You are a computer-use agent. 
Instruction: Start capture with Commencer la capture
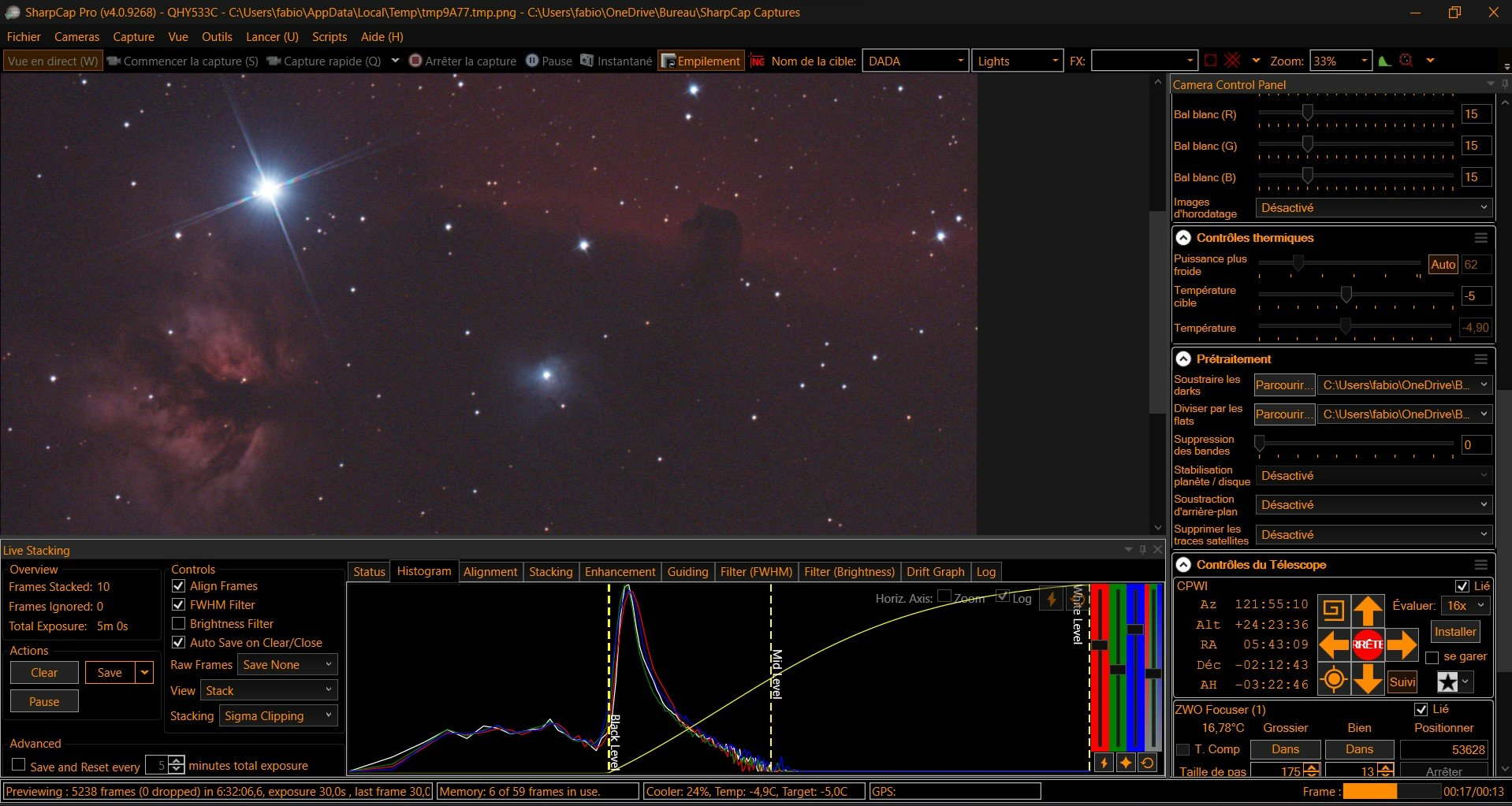(x=183, y=61)
